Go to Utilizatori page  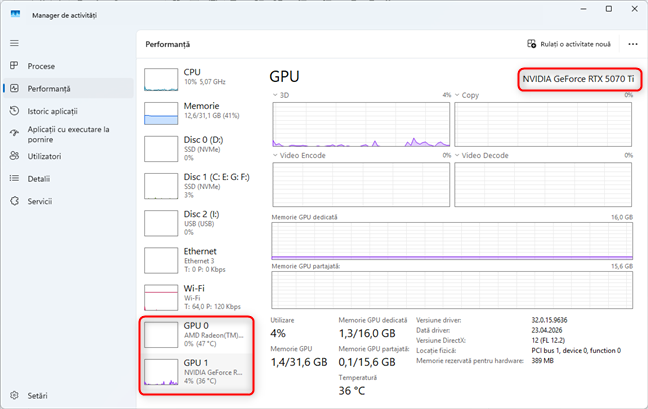69,156
